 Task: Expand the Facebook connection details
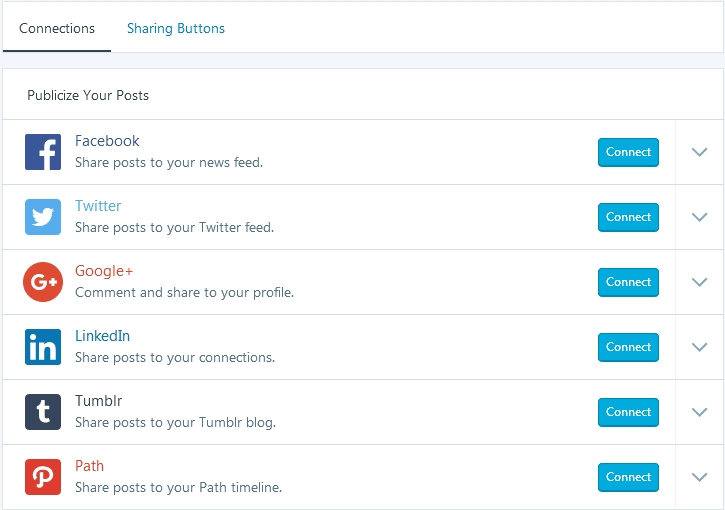coord(700,152)
